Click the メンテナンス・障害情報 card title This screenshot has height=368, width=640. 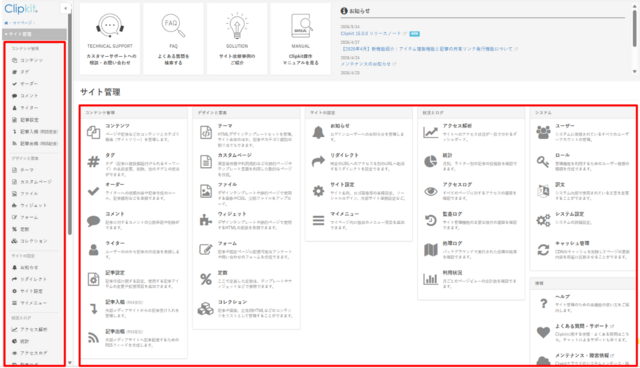tap(582, 355)
